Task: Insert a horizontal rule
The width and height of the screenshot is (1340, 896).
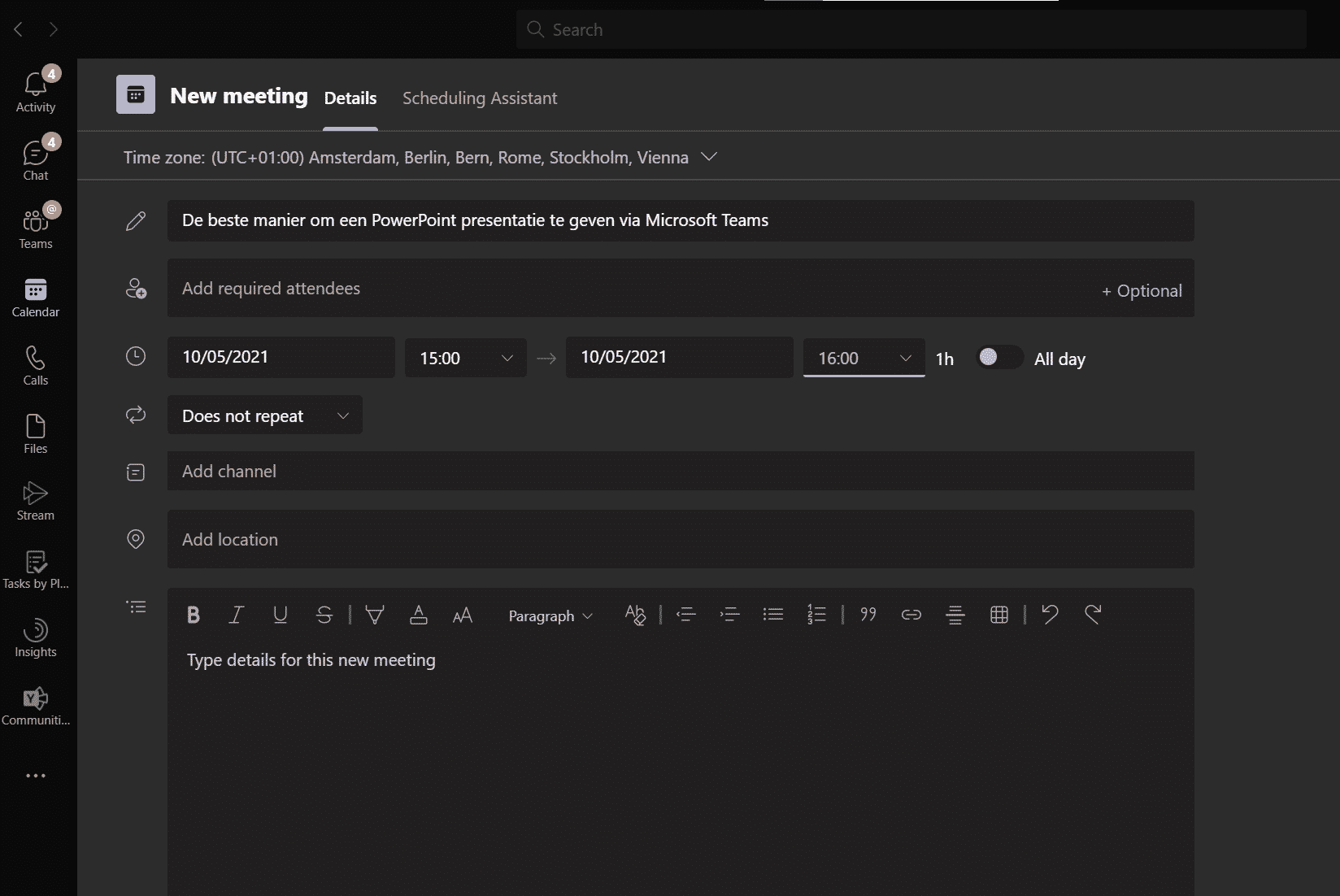Action: (955, 615)
